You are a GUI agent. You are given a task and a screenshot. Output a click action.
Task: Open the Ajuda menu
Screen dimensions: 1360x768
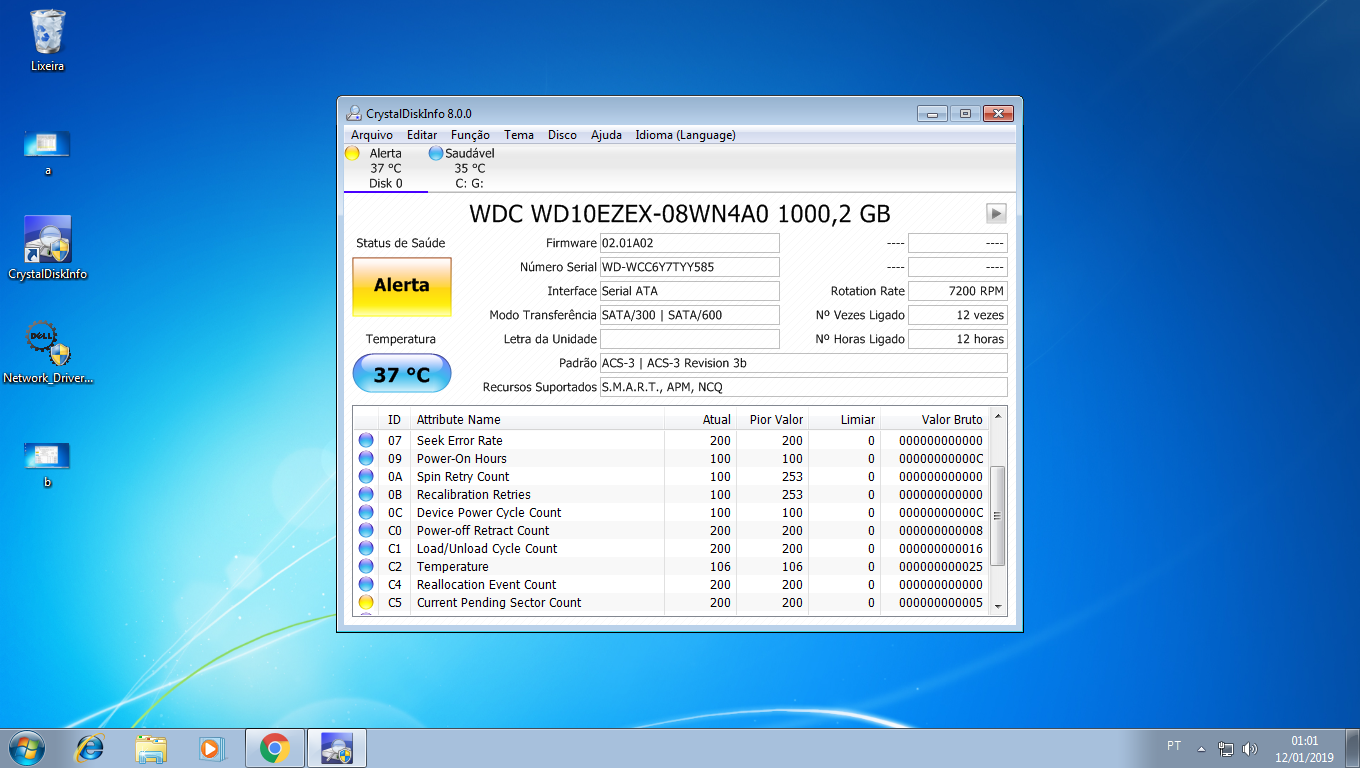click(606, 135)
